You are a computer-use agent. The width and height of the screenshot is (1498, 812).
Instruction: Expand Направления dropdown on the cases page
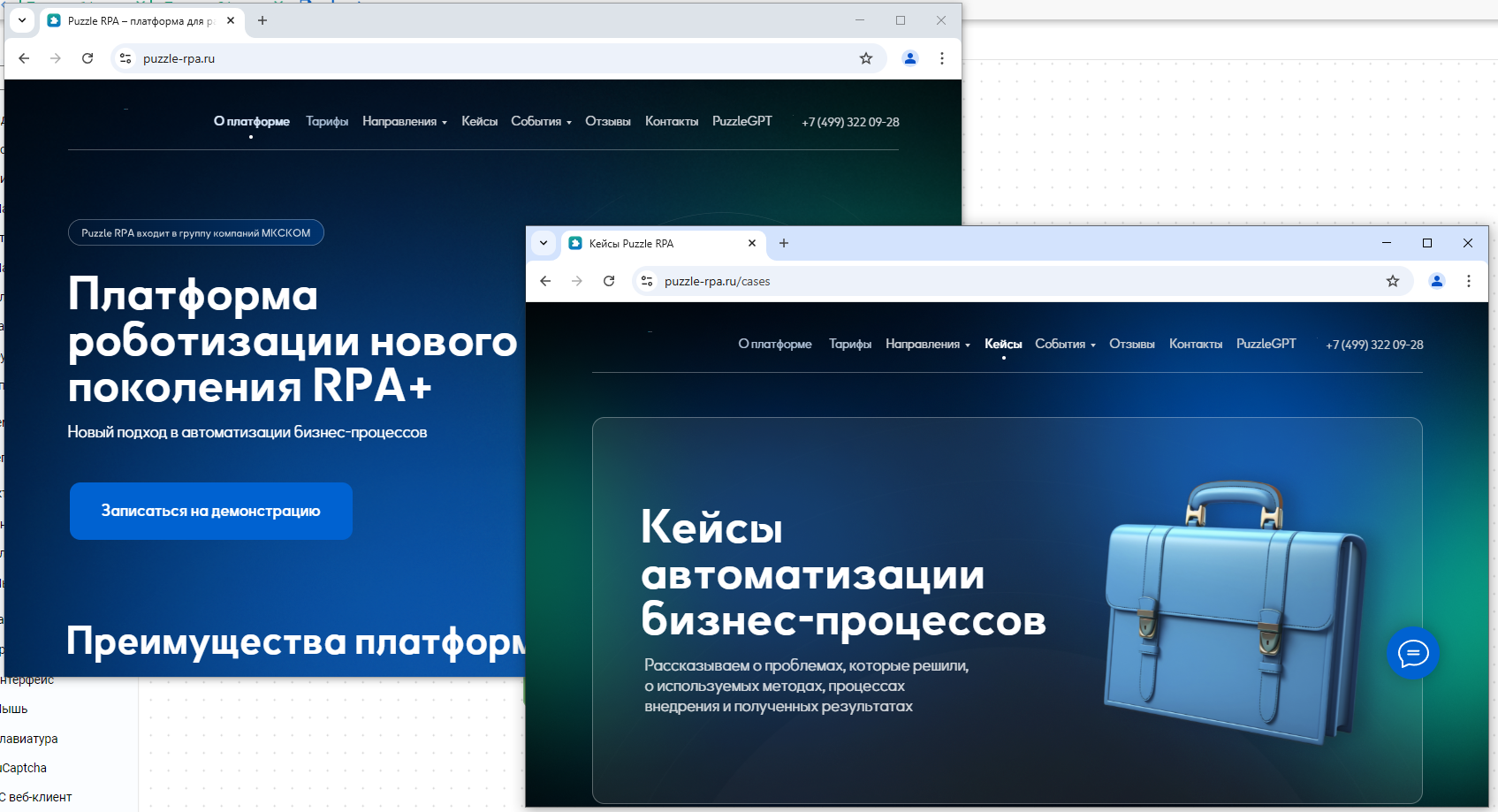click(x=928, y=344)
